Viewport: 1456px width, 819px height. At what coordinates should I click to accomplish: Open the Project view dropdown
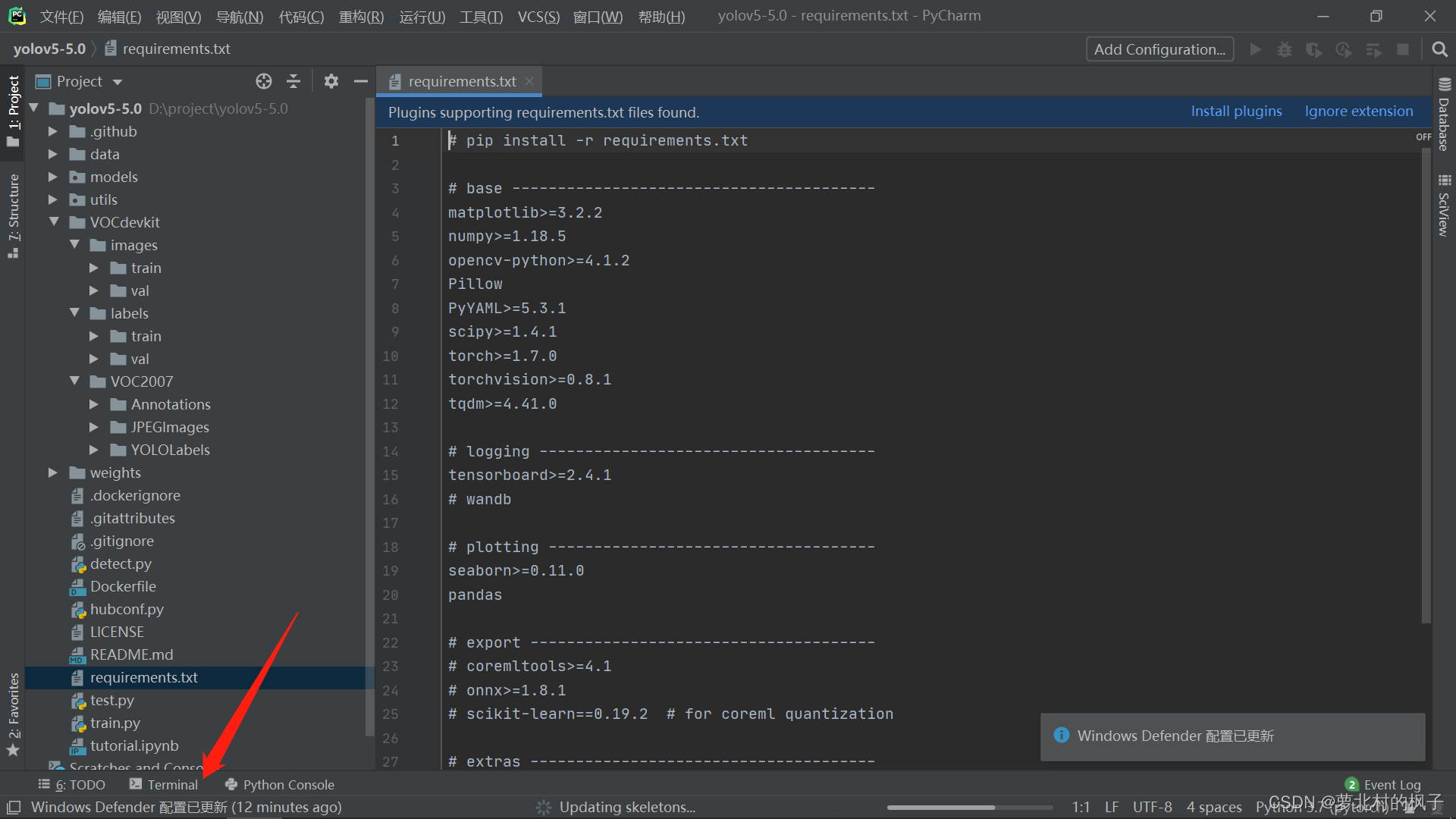pyautogui.click(x=118, y=82)
